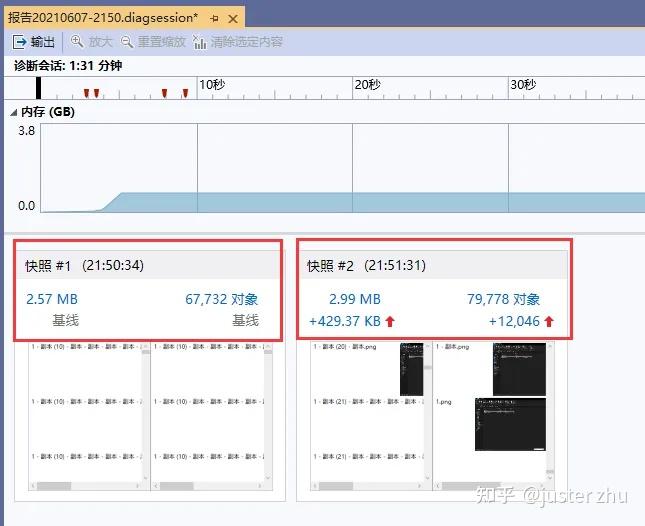
Task: Click the 1 - 副本.png thumbnail image
Action: tap(520, 369)
